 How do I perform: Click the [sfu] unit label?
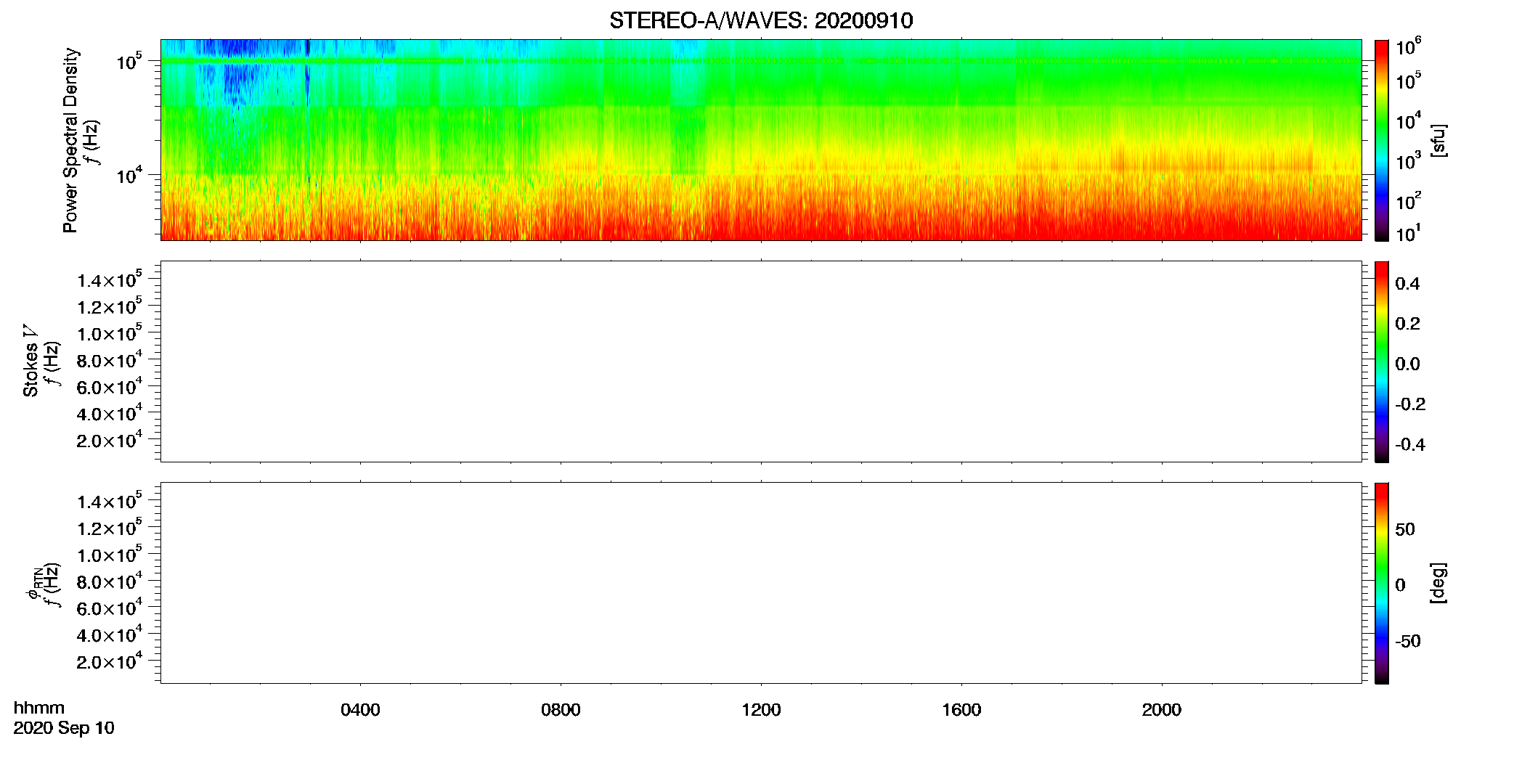click(1438, 140)
